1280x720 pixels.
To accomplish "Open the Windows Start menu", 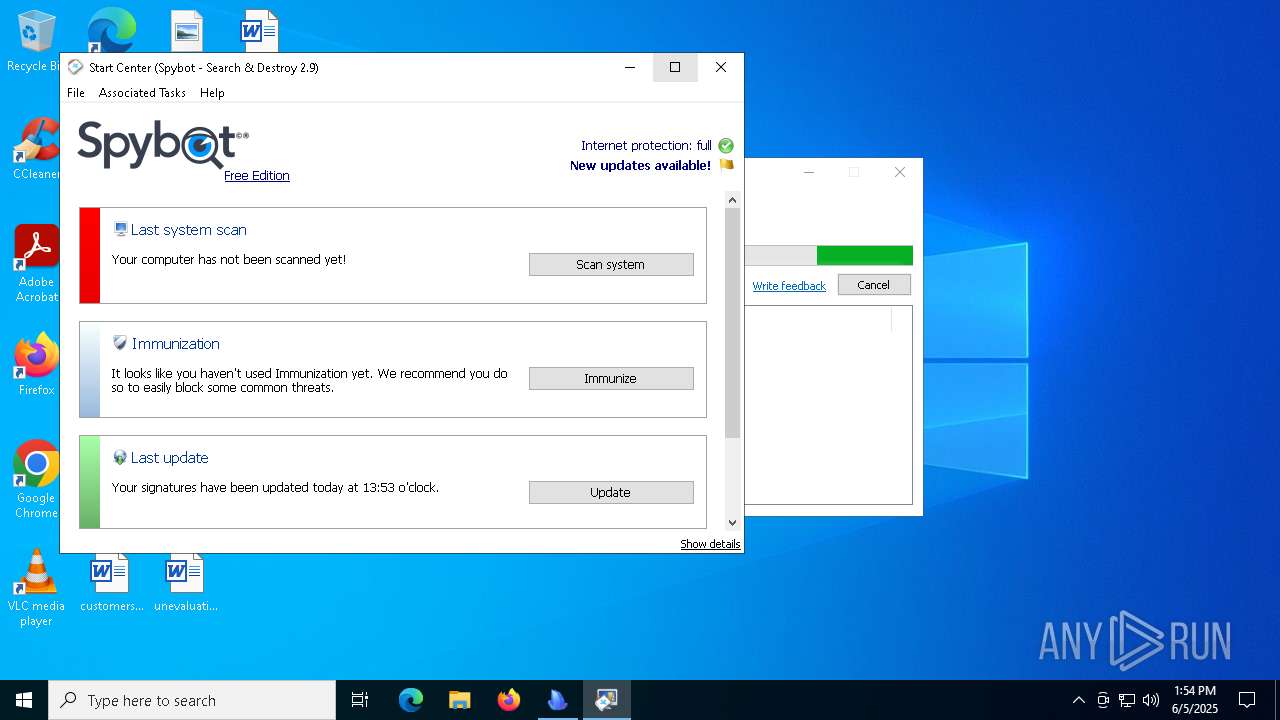I will click(24, 700).
